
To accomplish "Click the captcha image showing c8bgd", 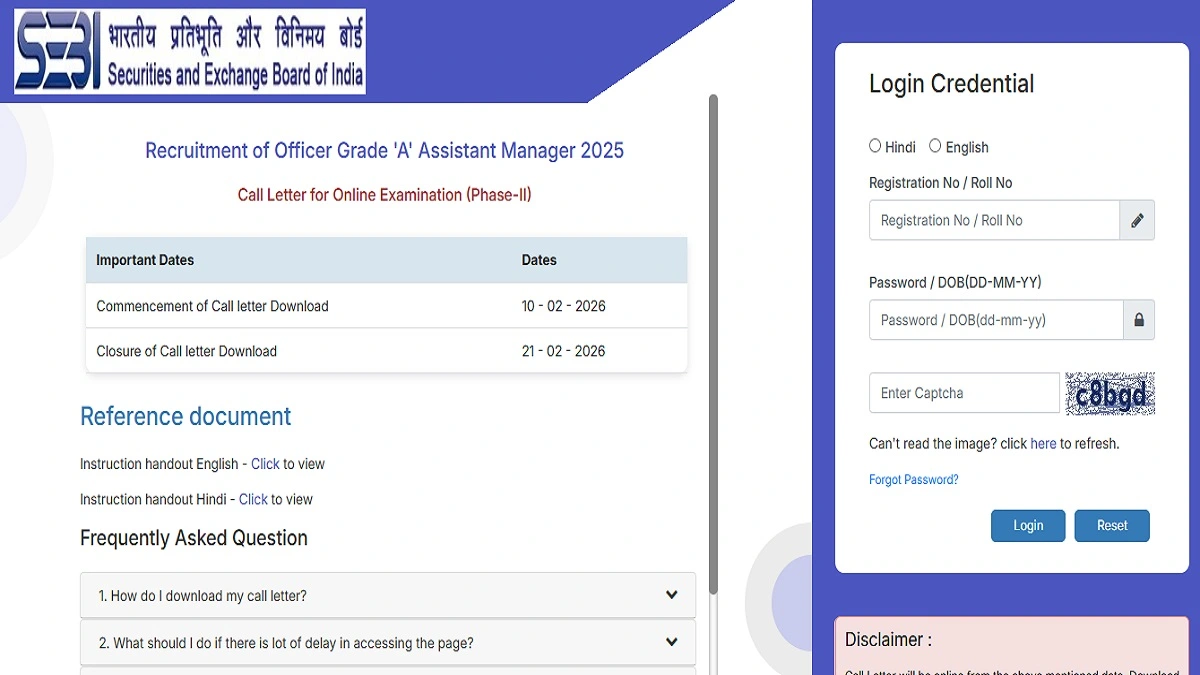I will [1110, 393].
